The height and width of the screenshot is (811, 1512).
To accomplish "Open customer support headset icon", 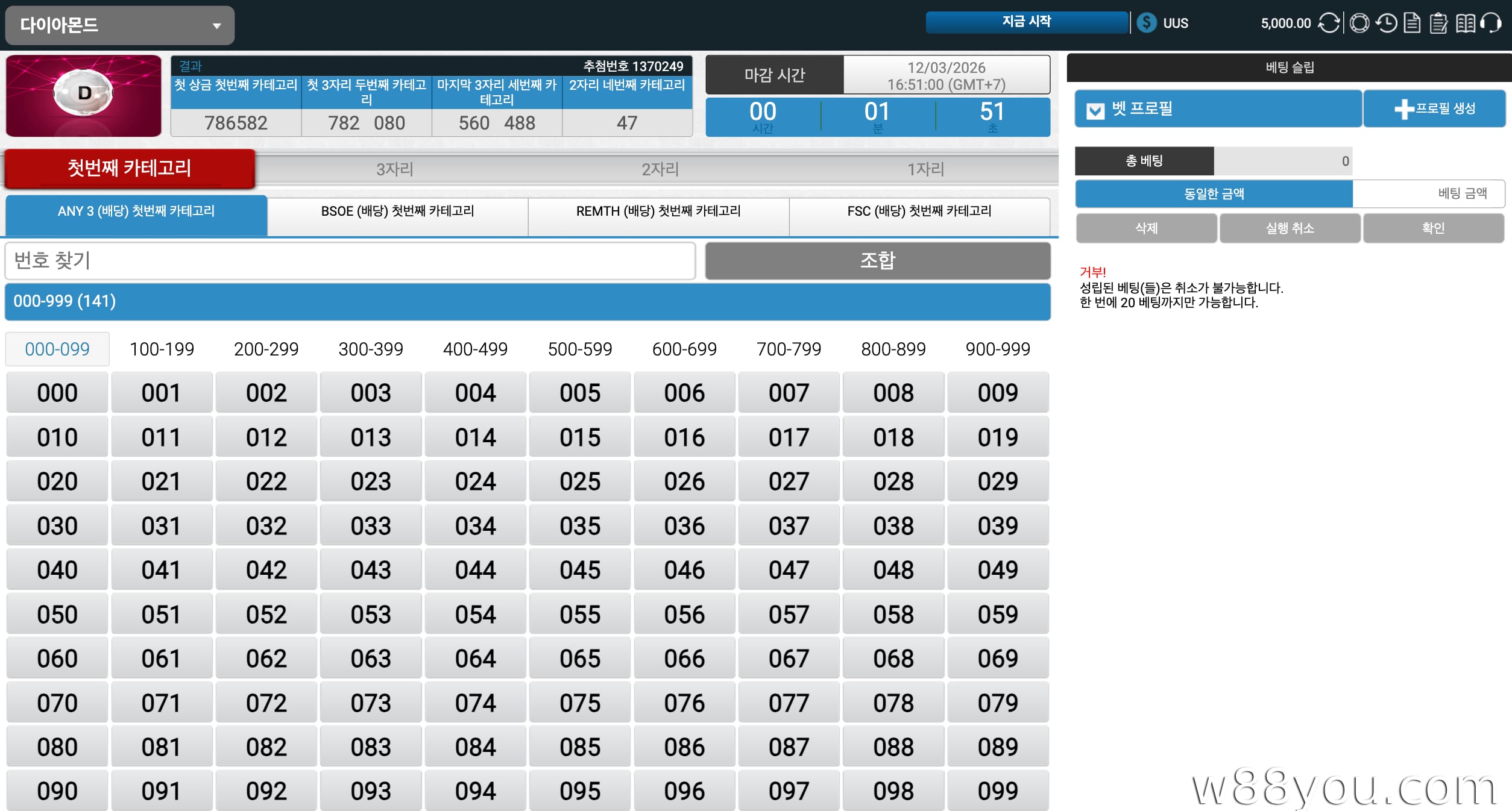I will [x=1491, y=23].
